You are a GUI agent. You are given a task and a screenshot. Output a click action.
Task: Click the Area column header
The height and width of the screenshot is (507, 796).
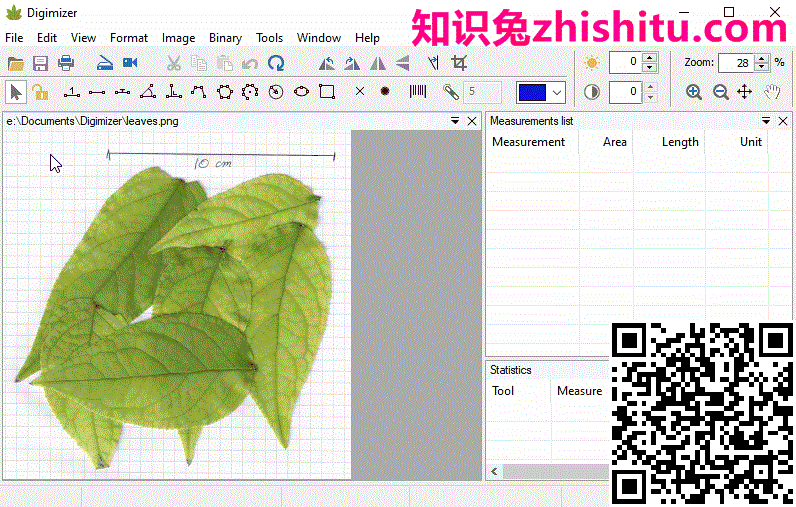point(614,142)
